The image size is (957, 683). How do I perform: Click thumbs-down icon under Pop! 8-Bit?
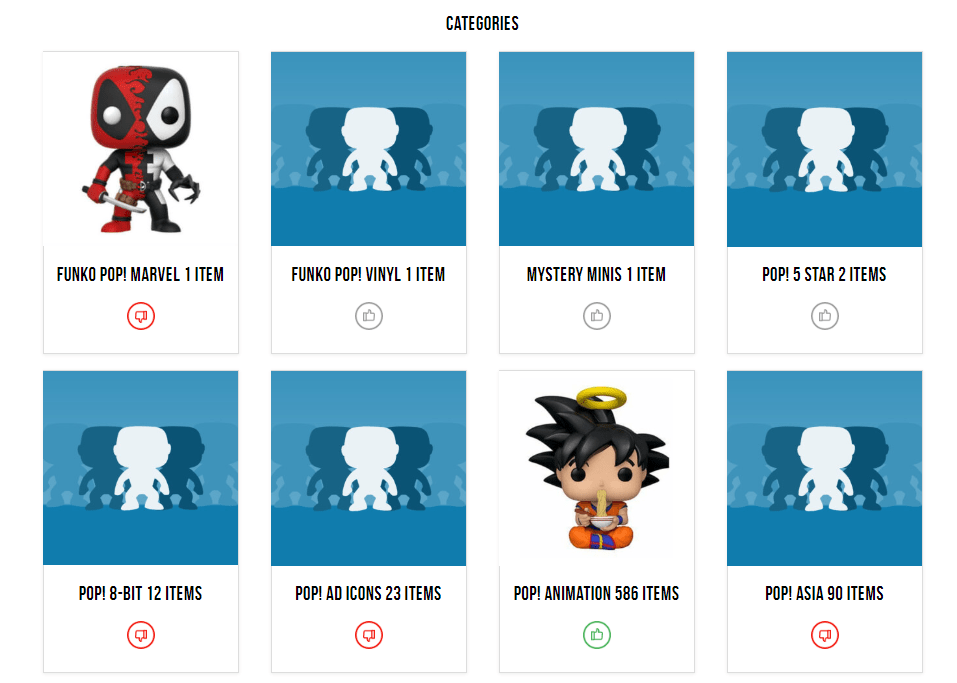[141, 635]
